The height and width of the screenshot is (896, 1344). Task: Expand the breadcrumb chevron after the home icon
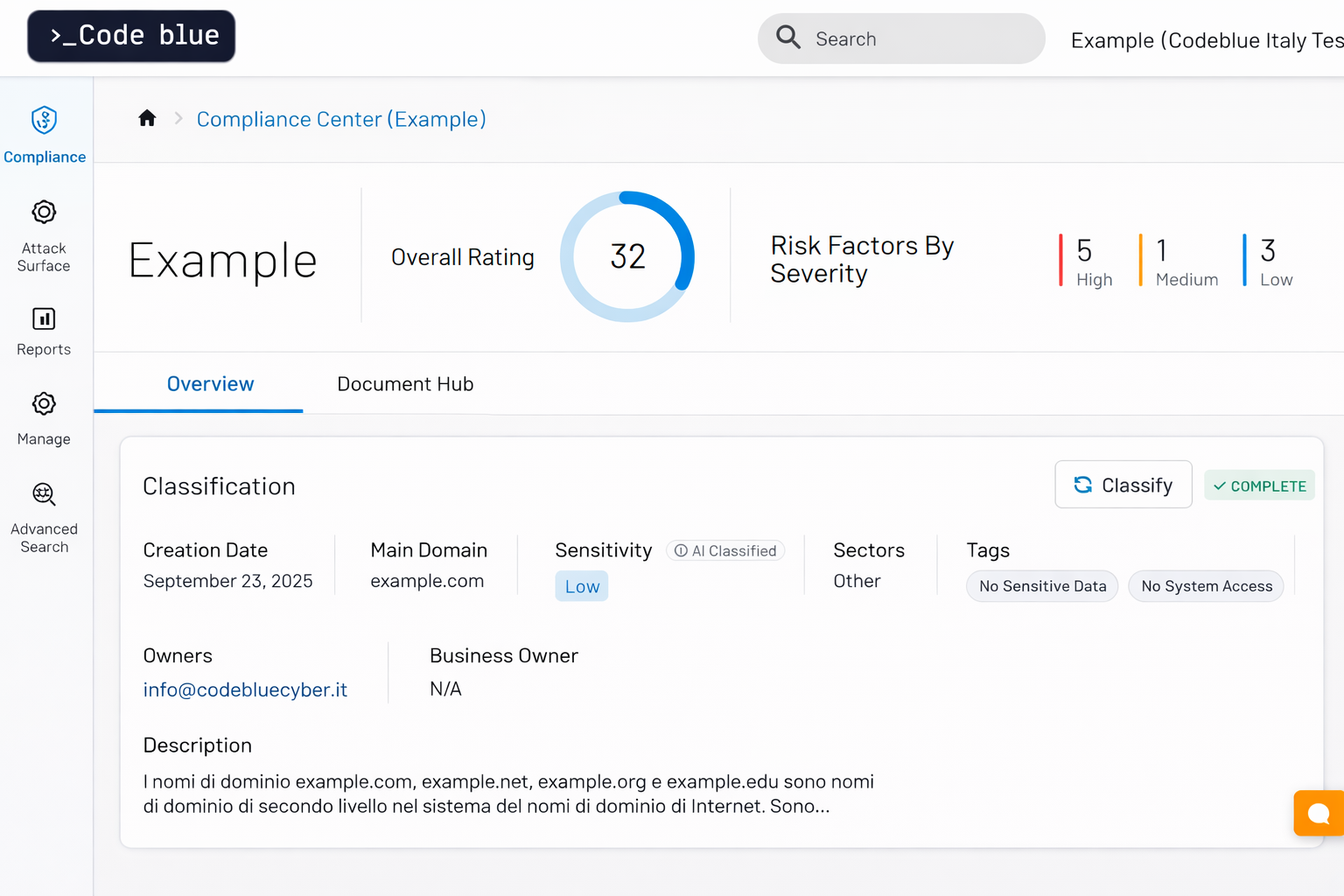point(178,118)
